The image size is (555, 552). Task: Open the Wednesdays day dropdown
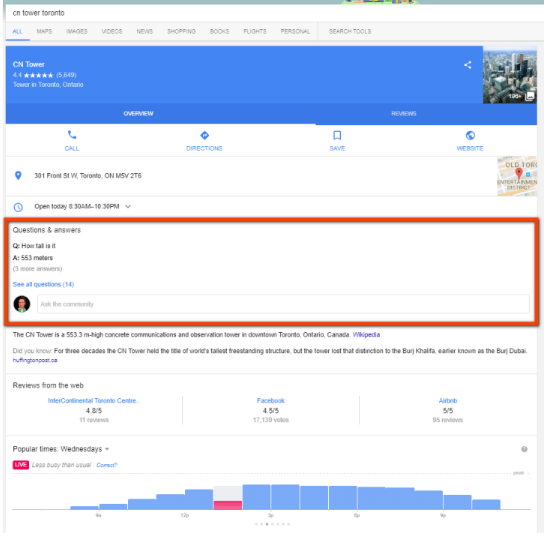coord(107,449)
